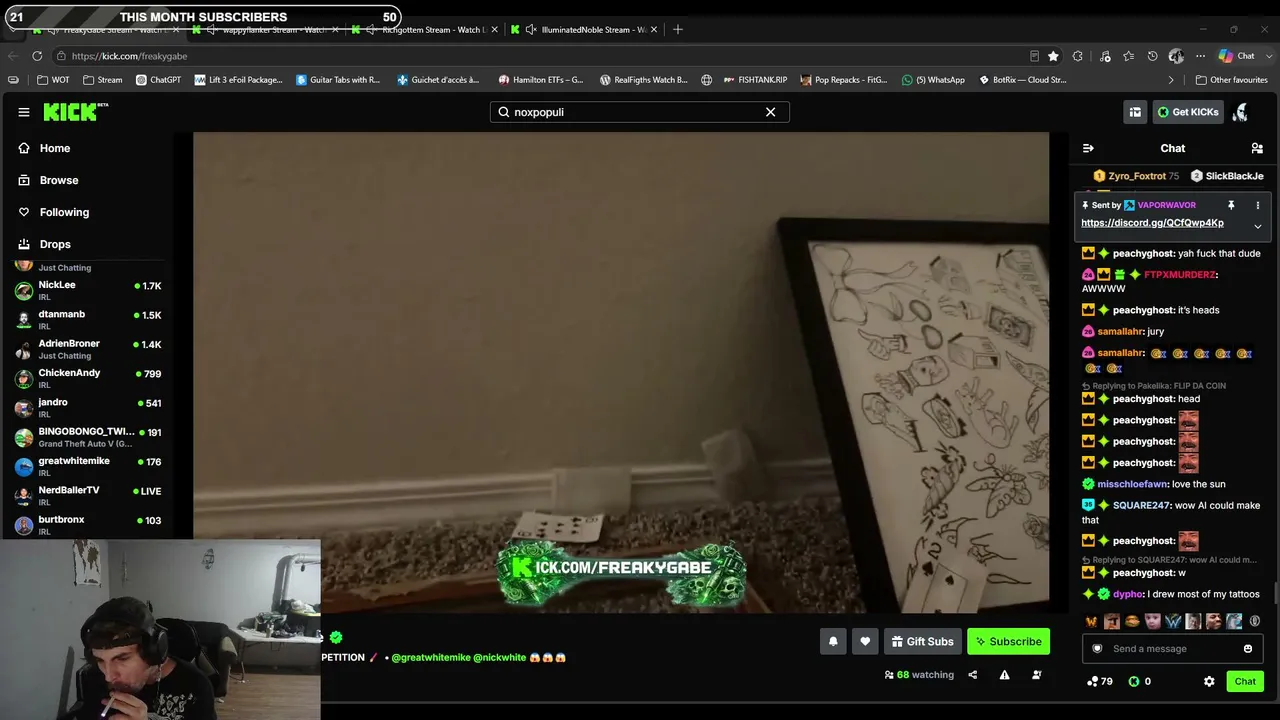Screen dimensions: 1280x720
Task: Click the @nickwhite mention in title
Action: click(499, 658)
